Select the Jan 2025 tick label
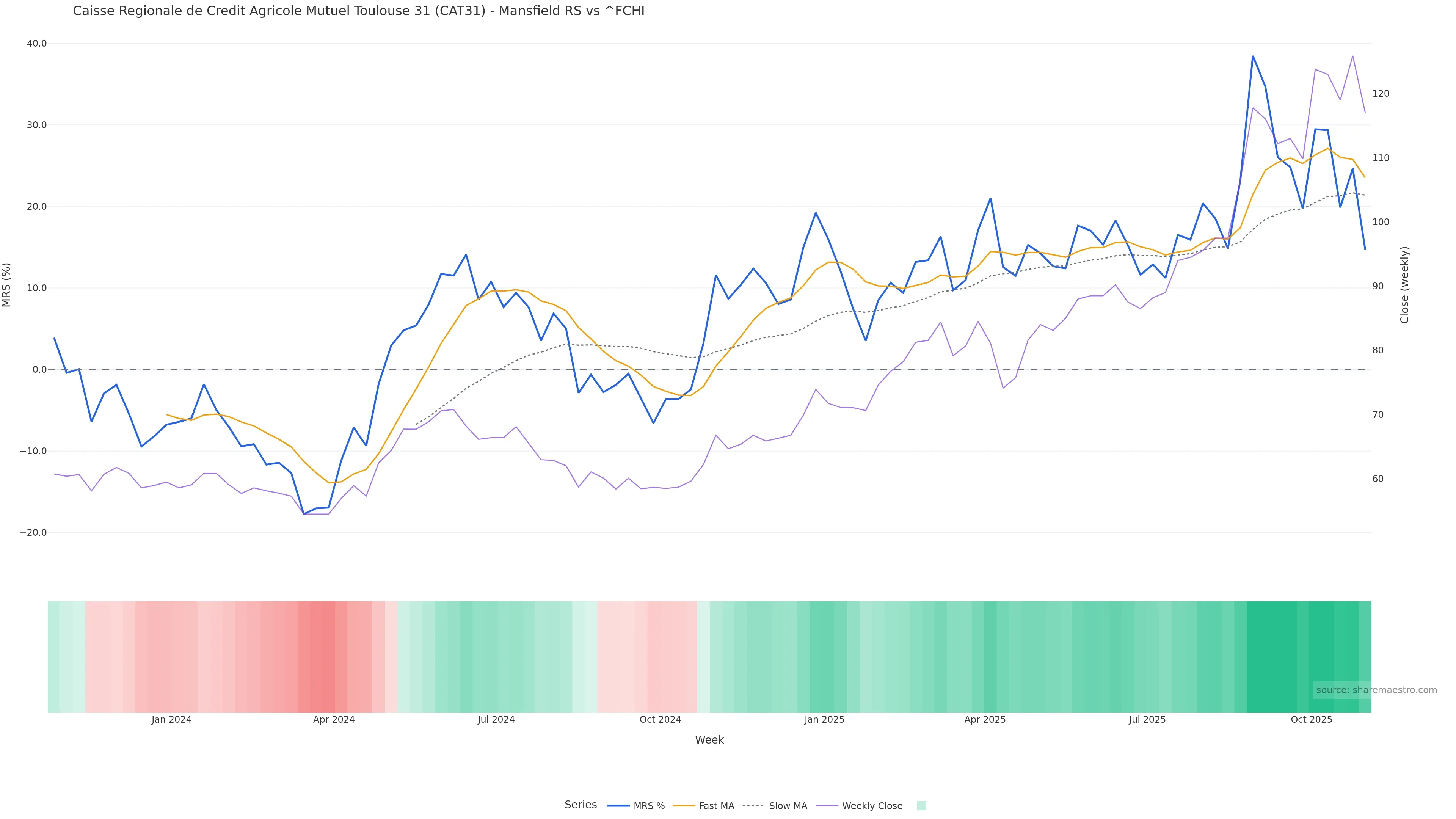Viewport: 1456px width, 819px height. (x=824, y=720)
